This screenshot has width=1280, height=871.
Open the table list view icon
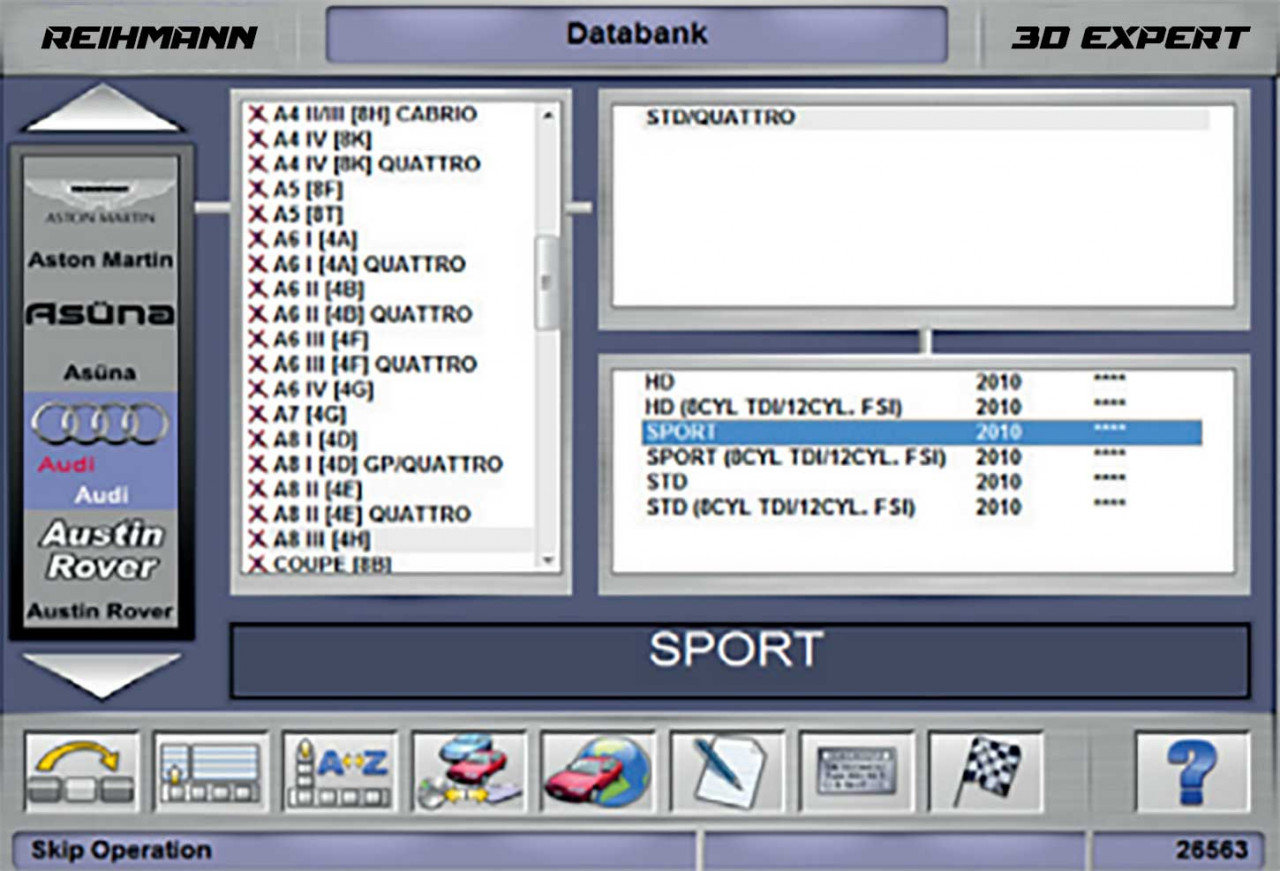211,771
